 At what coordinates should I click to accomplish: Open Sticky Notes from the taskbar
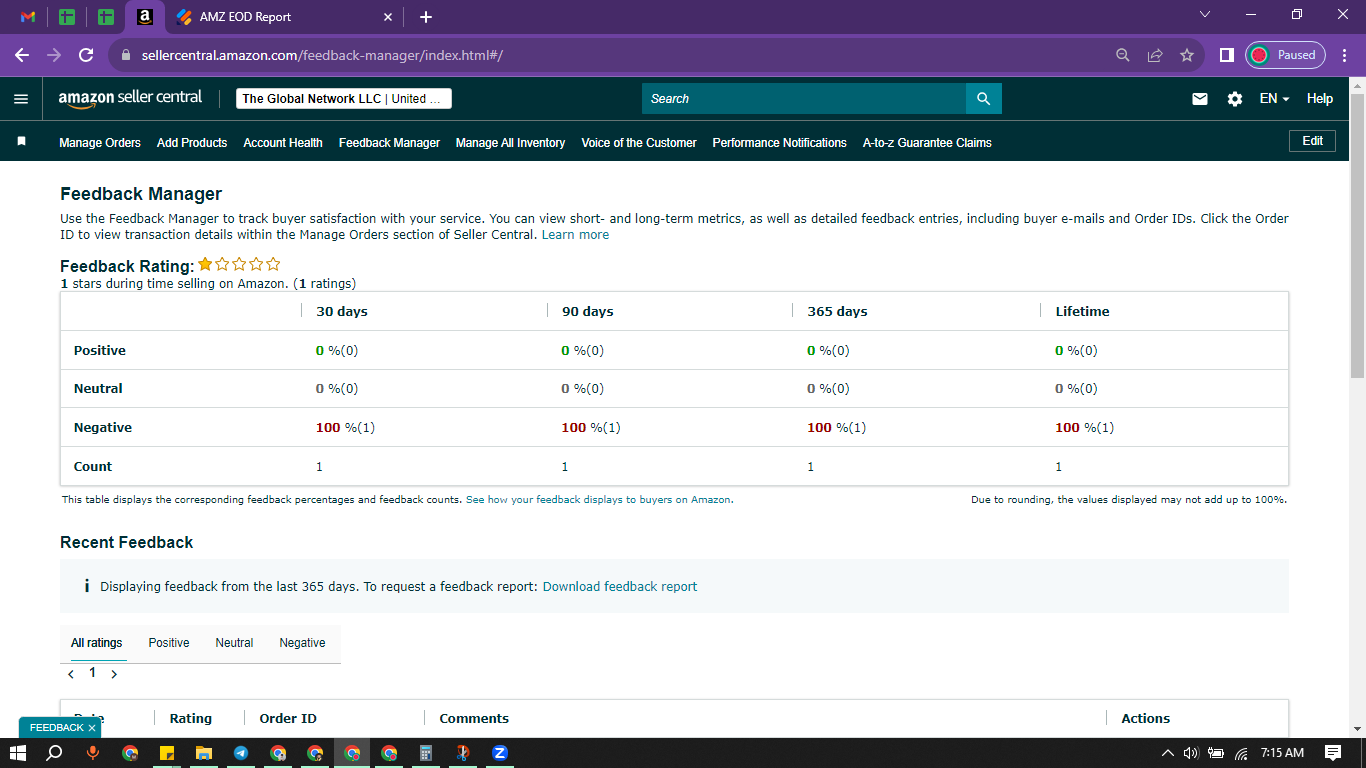pos(167,753)
